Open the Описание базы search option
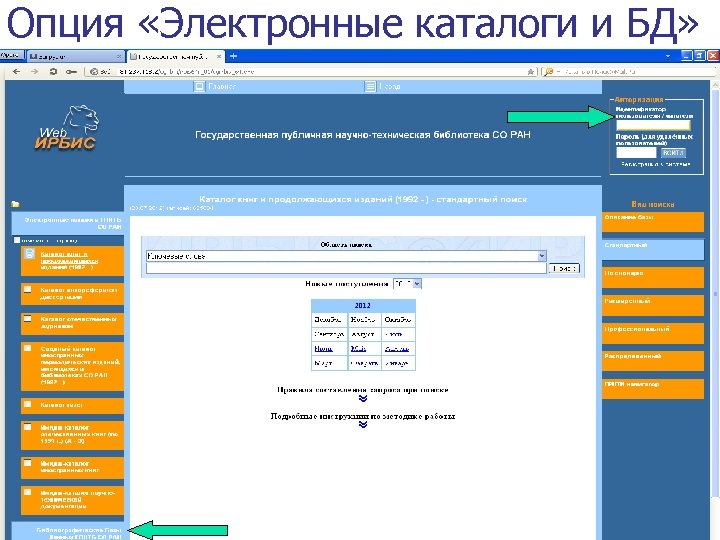Image resolution: width=720 pixels, height=540 pixels. click(653, 222)
